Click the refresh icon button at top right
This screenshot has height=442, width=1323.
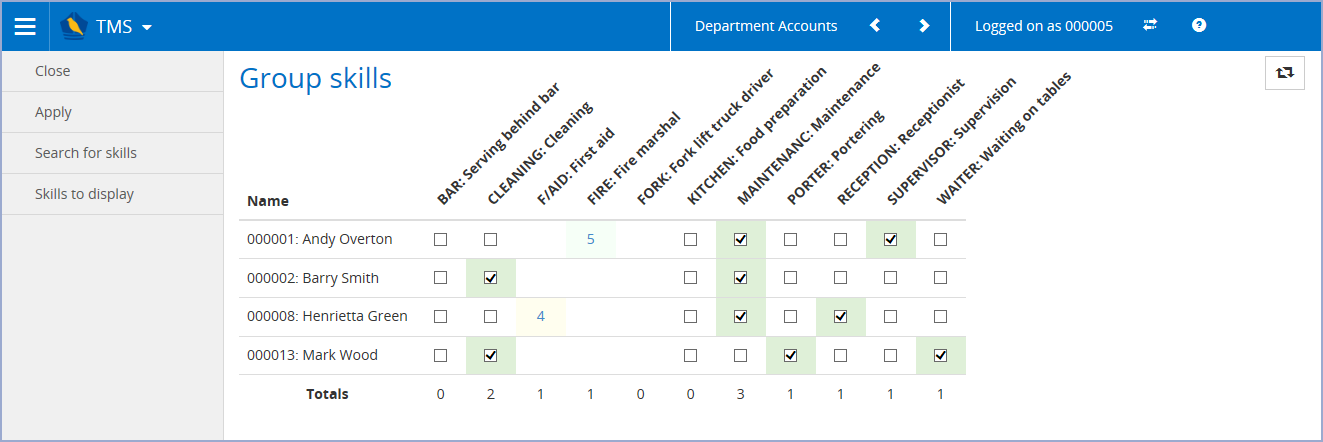1284,73
